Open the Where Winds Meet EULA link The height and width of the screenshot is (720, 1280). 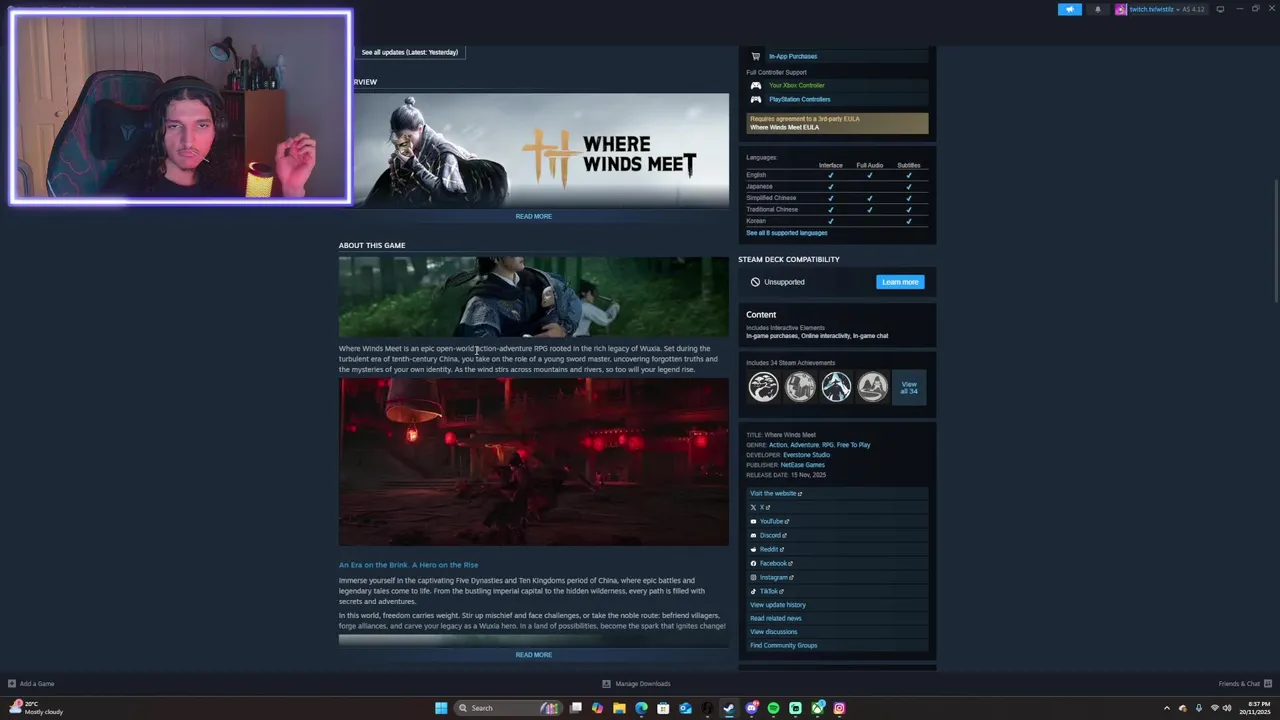click(x=785, y=127)
